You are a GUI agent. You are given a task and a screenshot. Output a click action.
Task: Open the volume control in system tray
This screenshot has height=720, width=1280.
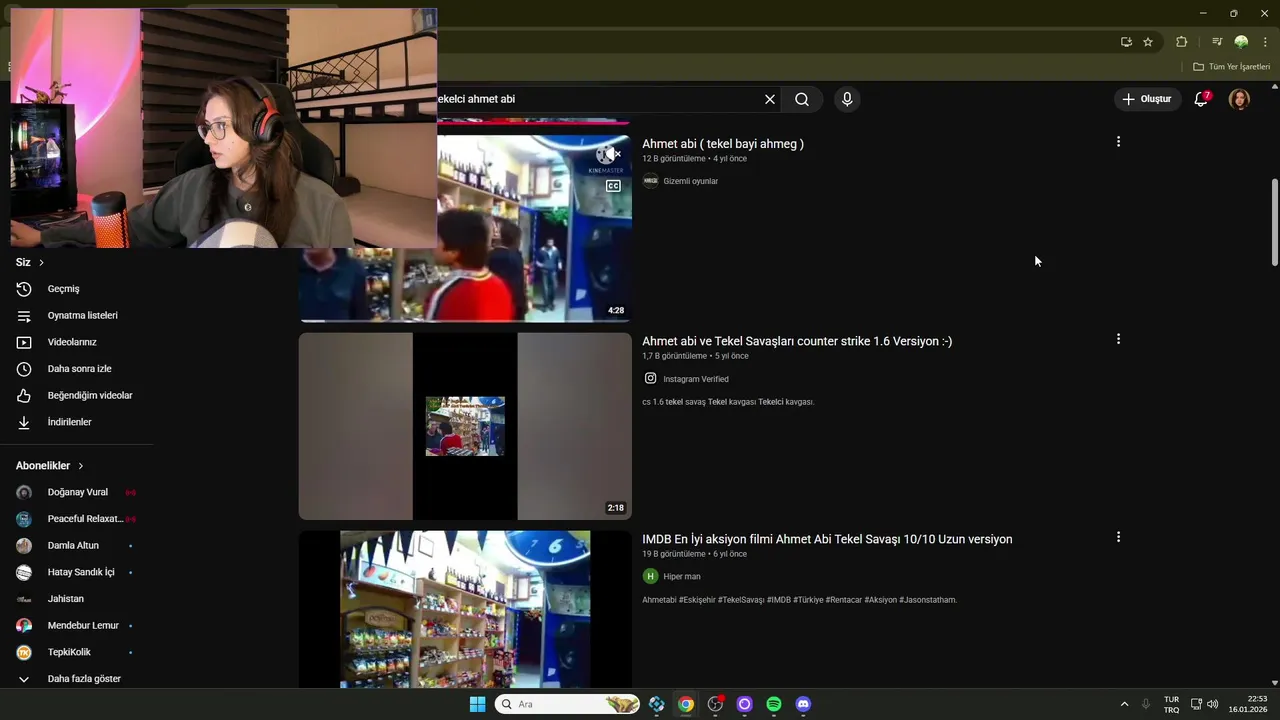[1212, 704]
